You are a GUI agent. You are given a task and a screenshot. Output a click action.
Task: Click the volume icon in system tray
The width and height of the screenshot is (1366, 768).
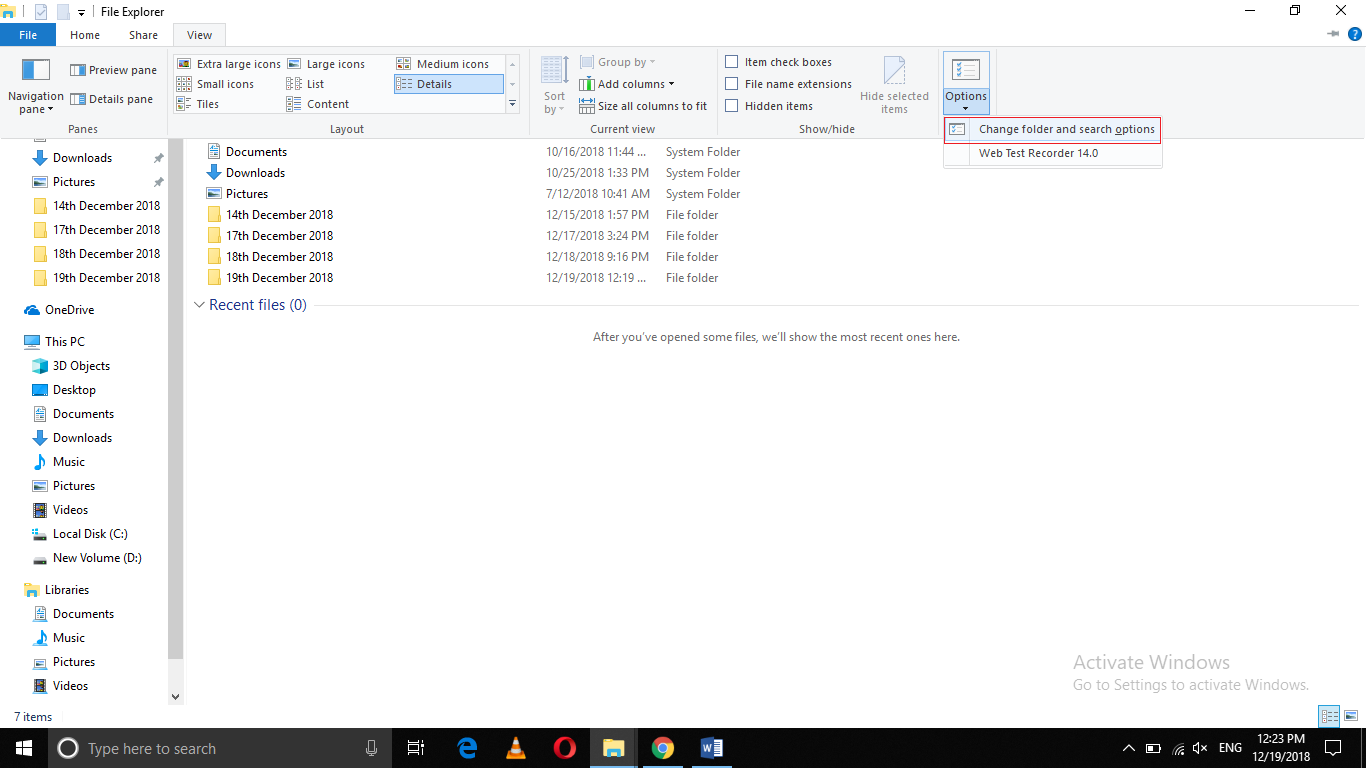coord(1201,748)
